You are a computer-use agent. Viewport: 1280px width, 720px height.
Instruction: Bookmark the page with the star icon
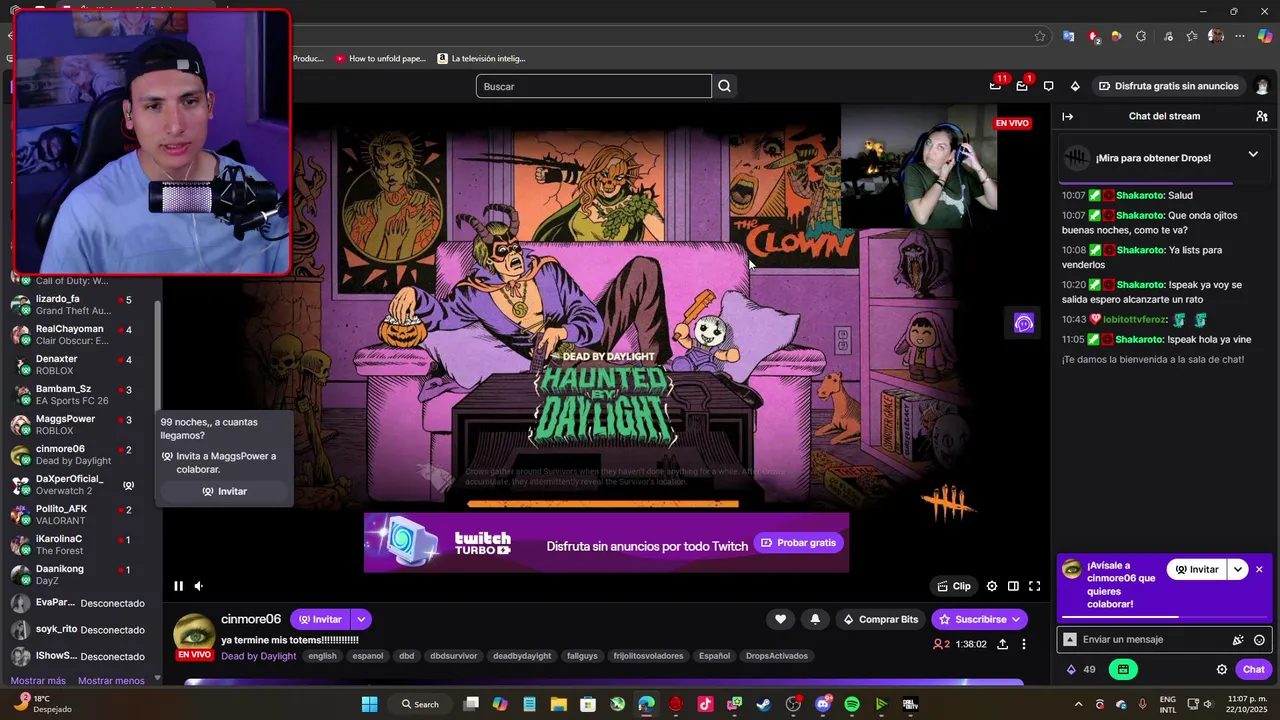(x=1040, y=36)
